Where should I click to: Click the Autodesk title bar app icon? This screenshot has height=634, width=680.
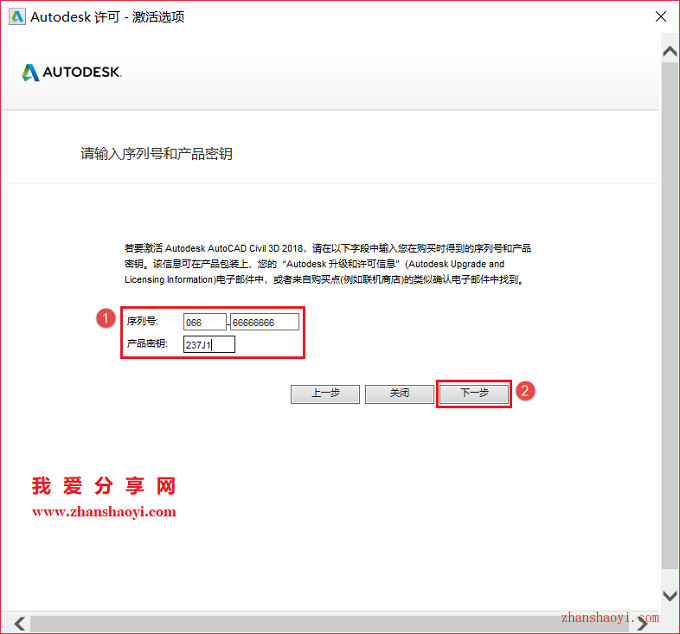[x=17, y=17]
